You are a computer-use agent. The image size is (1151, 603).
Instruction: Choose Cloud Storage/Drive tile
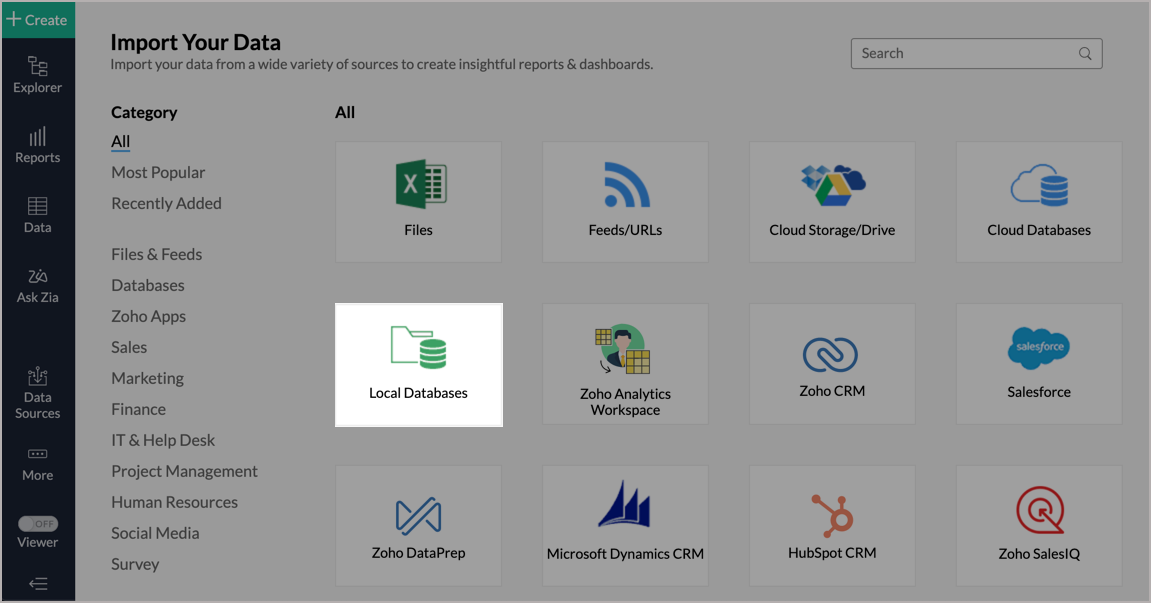(832, 202)
